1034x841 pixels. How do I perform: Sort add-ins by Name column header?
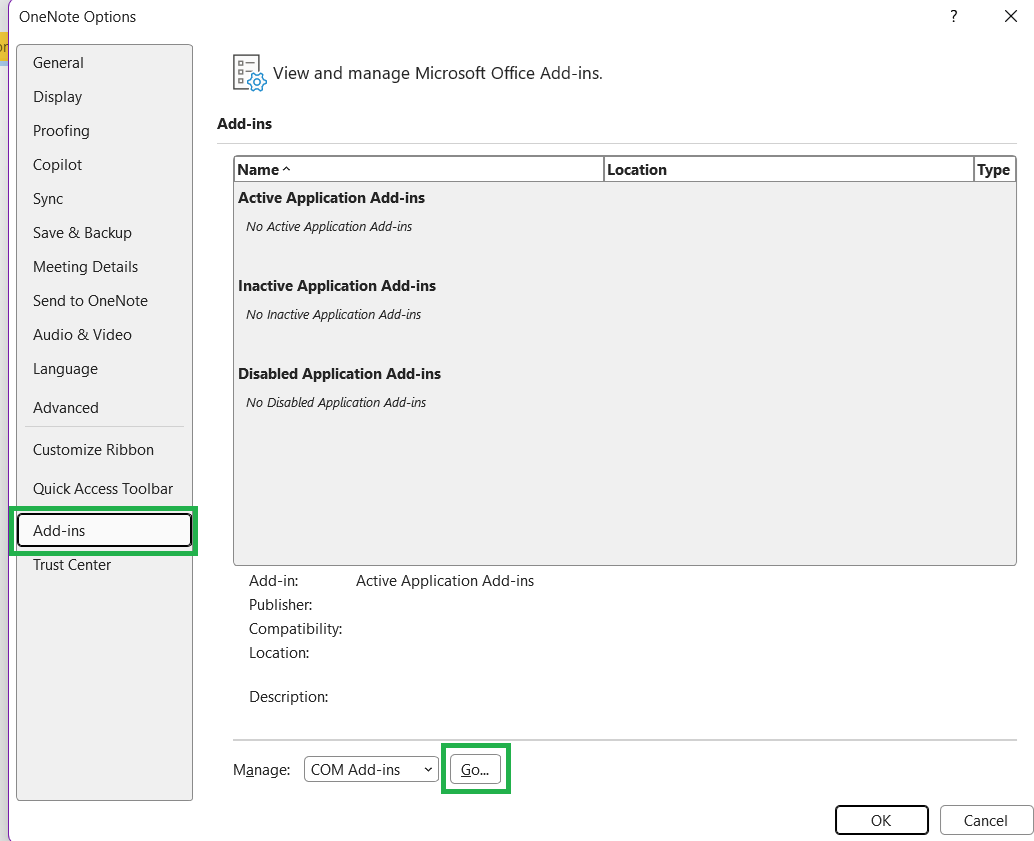[419, 170]
